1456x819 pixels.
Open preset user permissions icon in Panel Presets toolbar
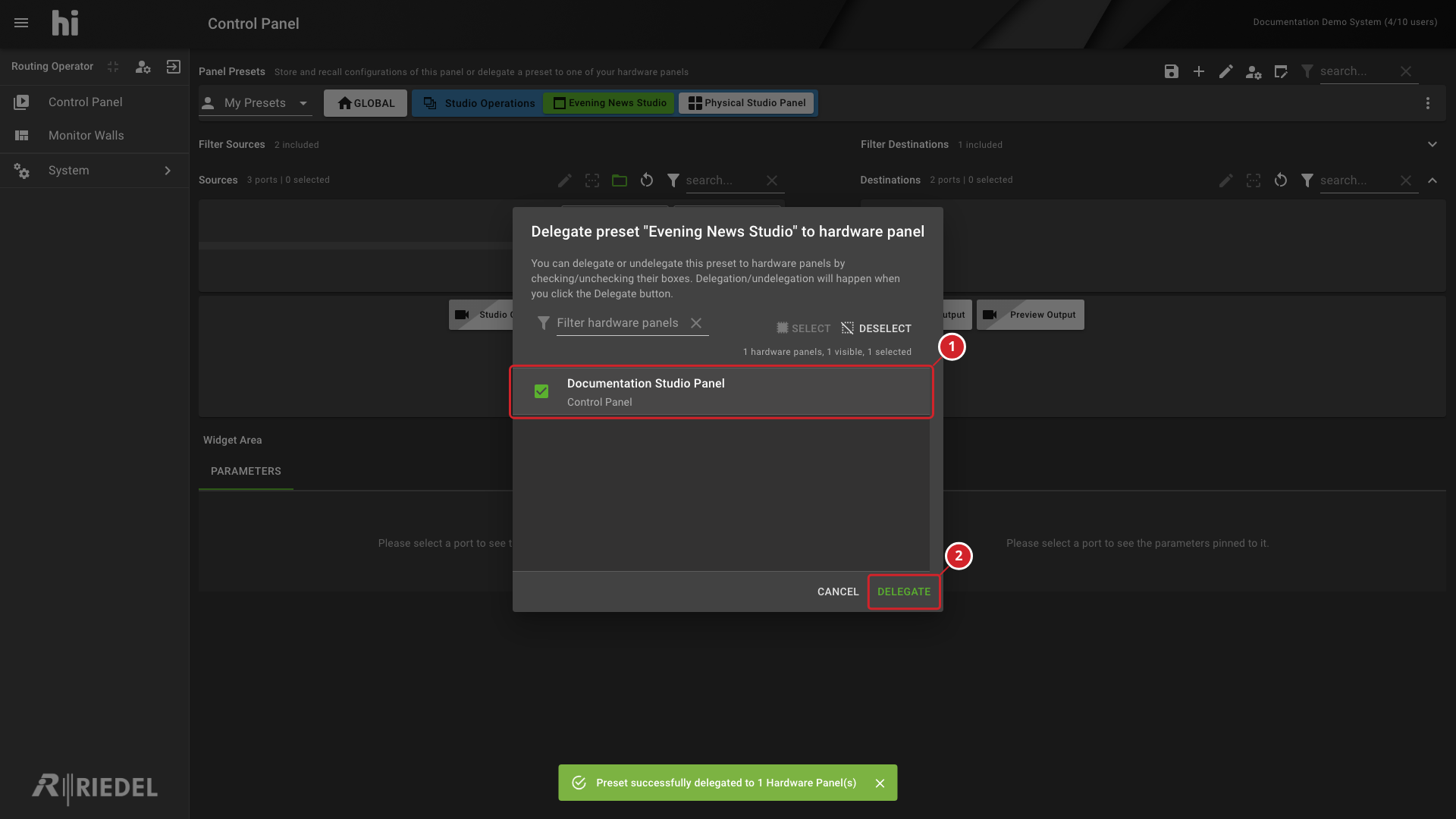tap(1254, 72)
